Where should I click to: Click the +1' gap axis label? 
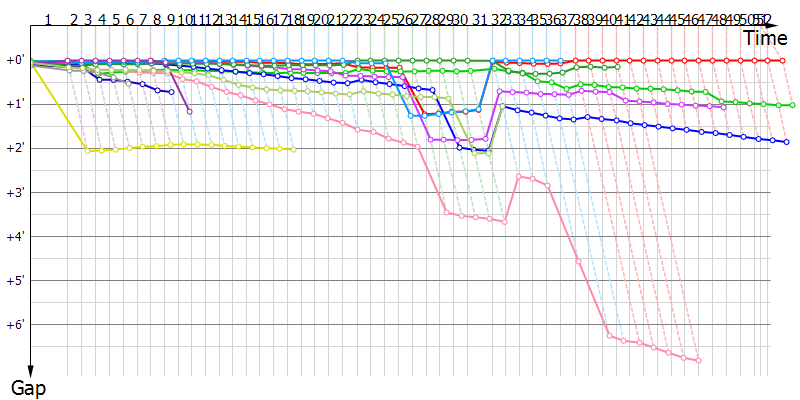pos(14,104)
